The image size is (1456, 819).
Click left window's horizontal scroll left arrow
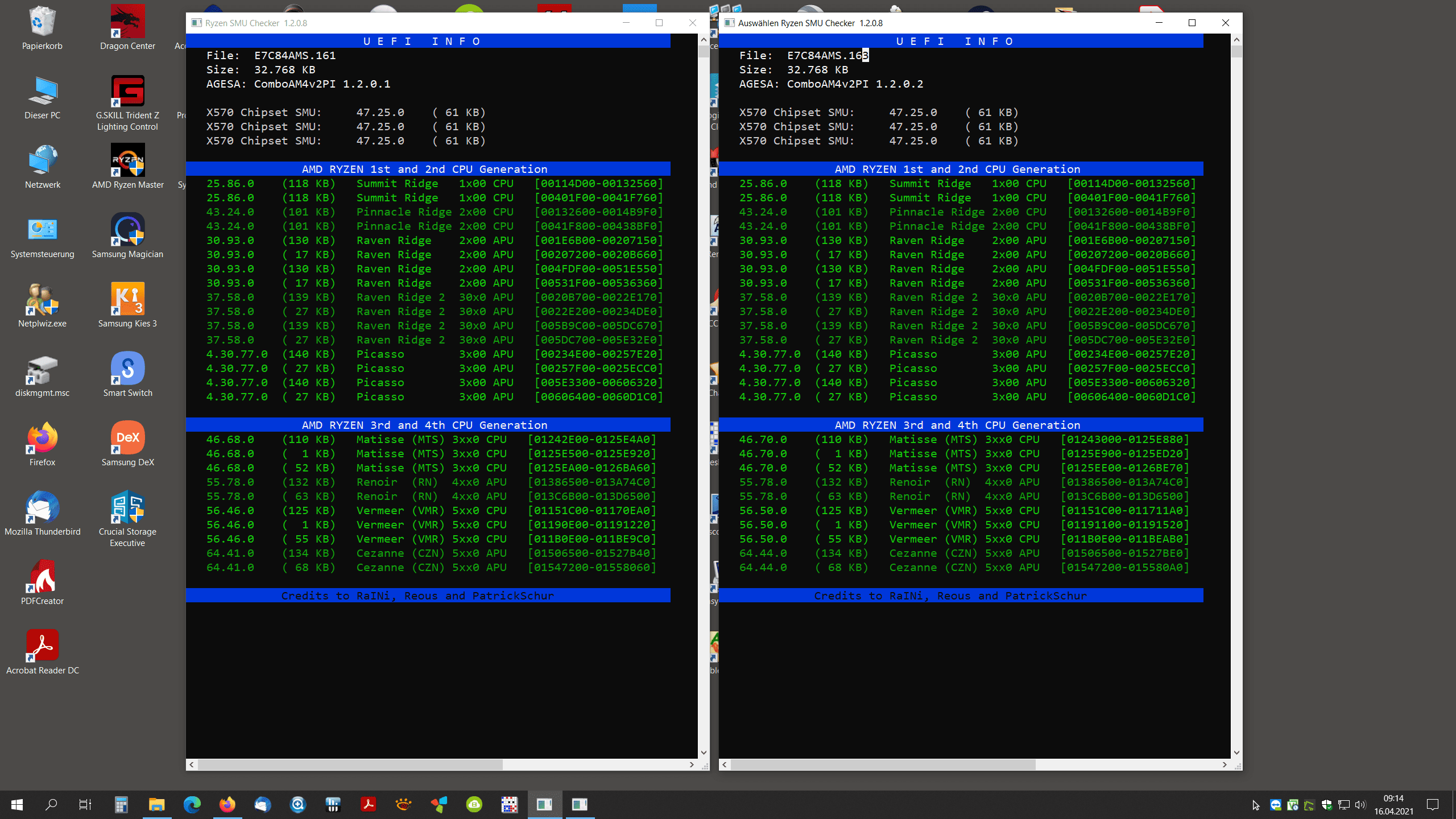pyautogui.click(x=192, y=764)
